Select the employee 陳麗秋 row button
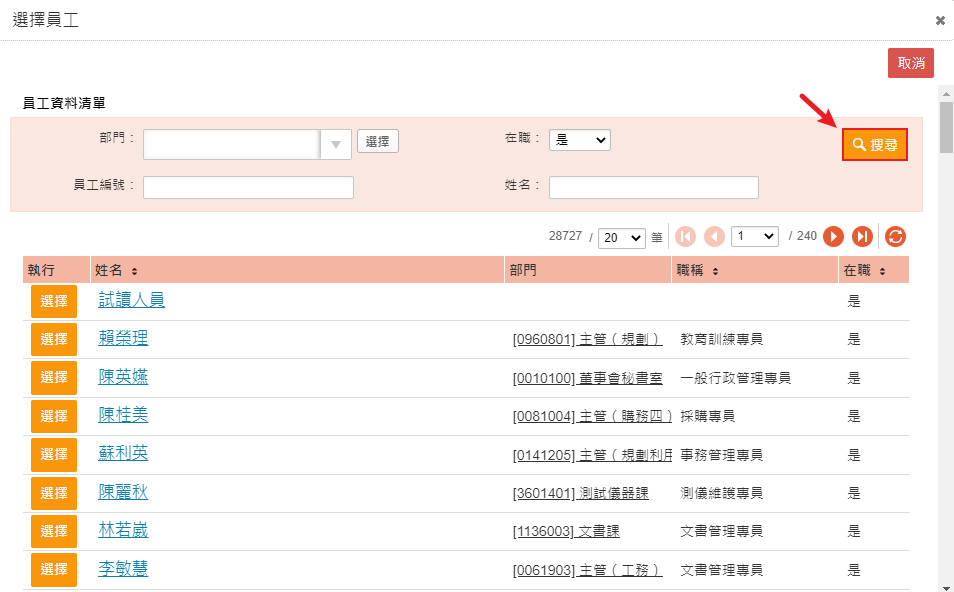 (54, 493)
